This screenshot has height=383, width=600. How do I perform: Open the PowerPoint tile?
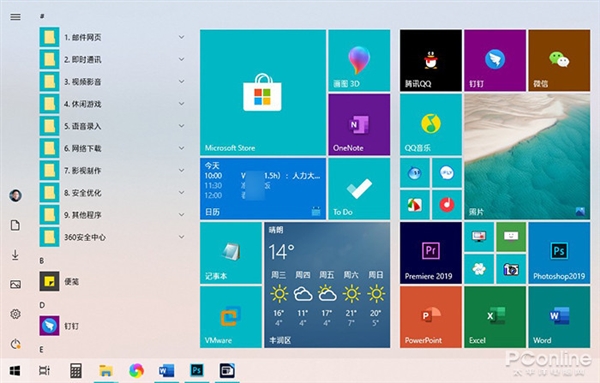point(431,317)
